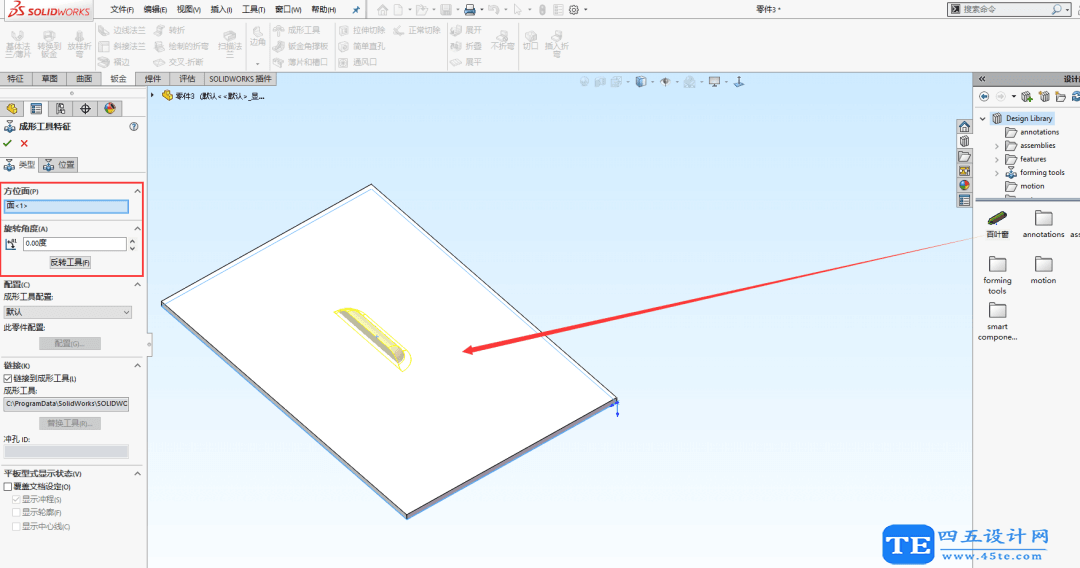Open the FeatureManager design tree tab
The height and width of the screenshot is (568, 1080).
click(12, 109)
